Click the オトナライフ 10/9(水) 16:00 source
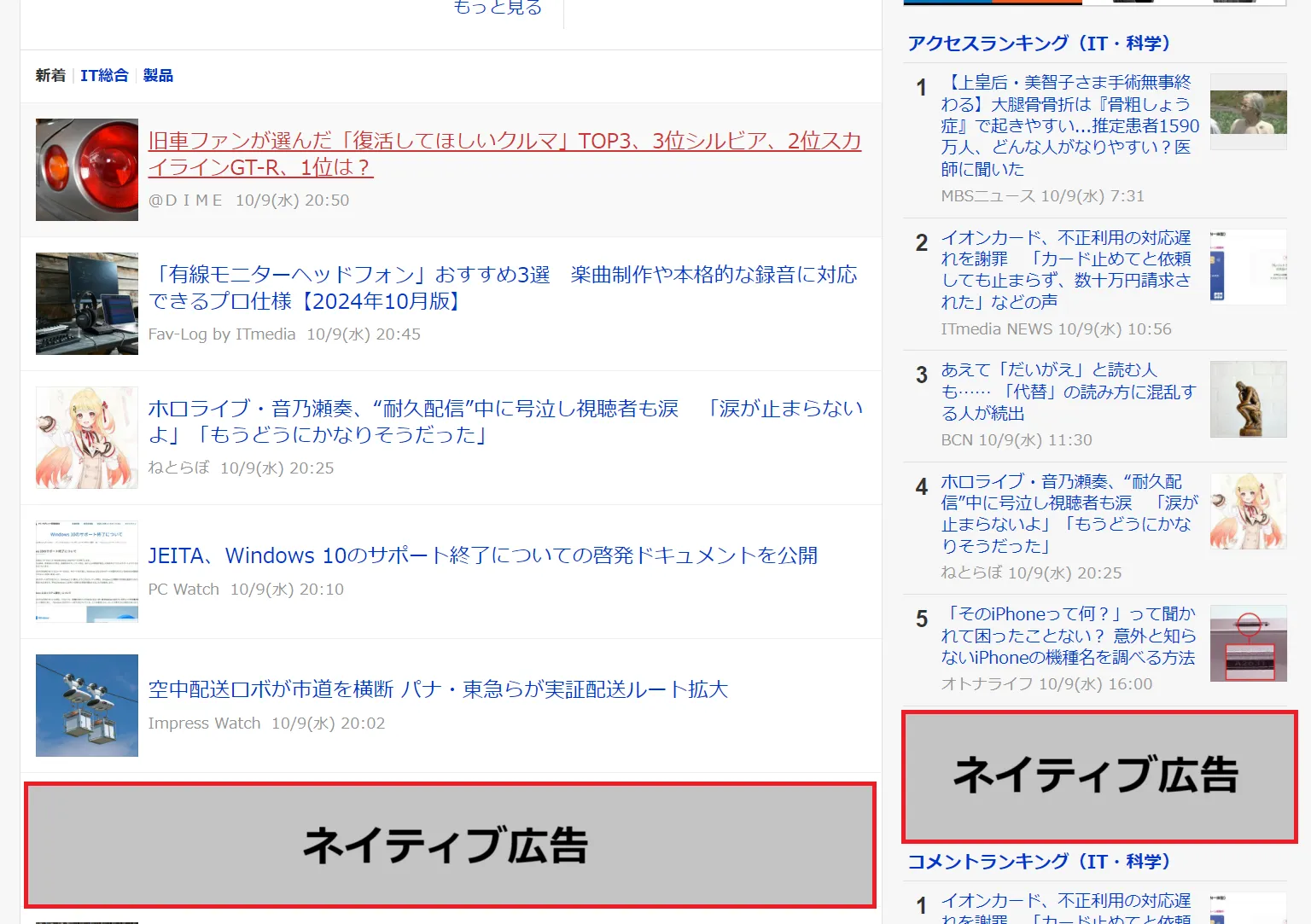Viewport: 1311px width, 924px height. 1046,684
